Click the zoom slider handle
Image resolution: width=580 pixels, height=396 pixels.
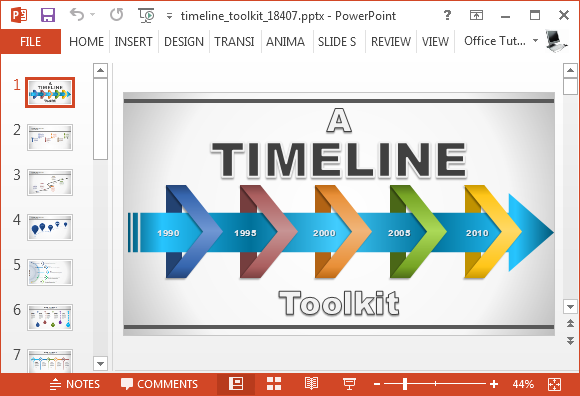pos(405,384)
